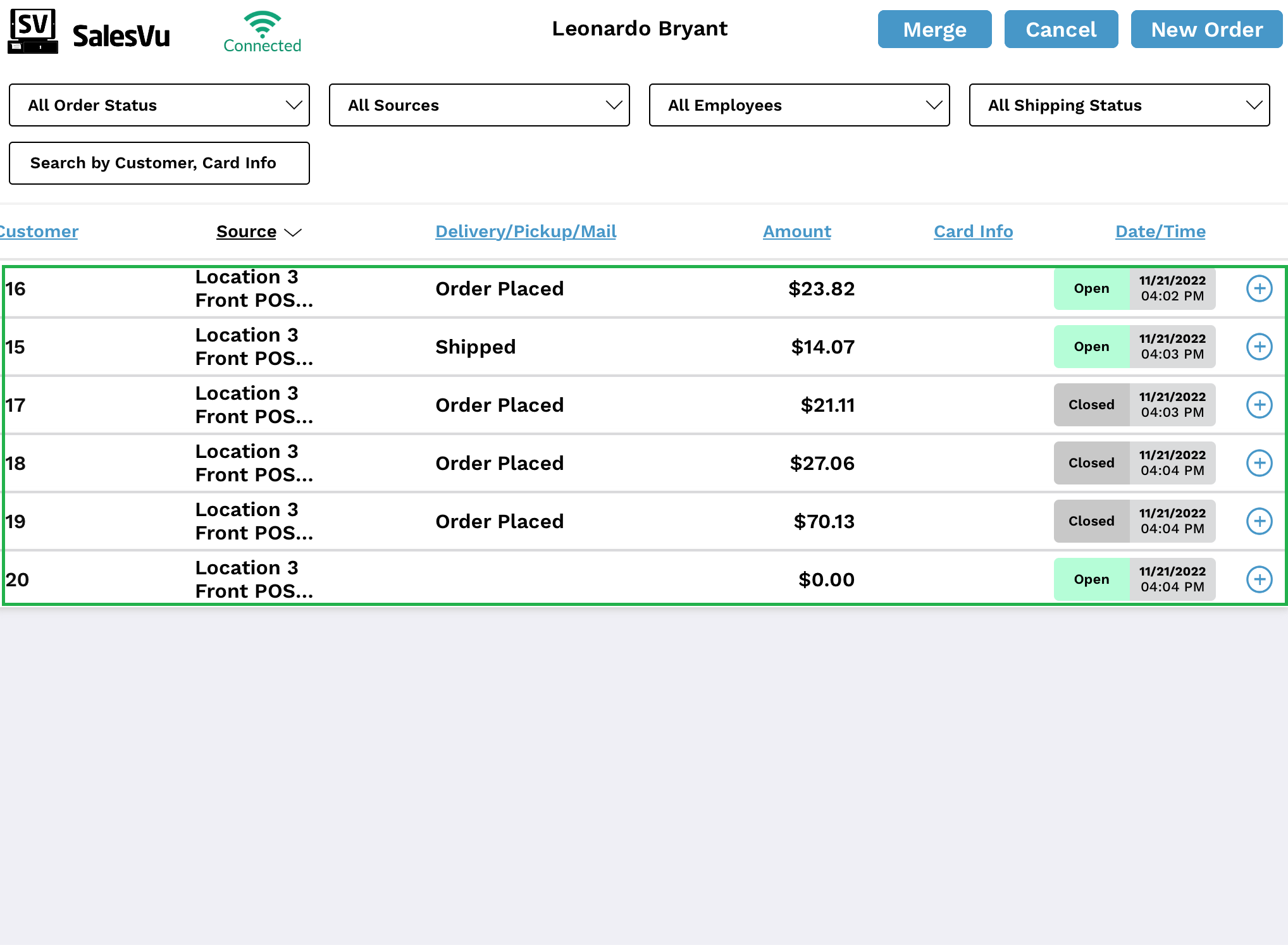The image size is (1288, 950).
Task: Open the All Shipping Status dropdown
Action: (1119, 106)
